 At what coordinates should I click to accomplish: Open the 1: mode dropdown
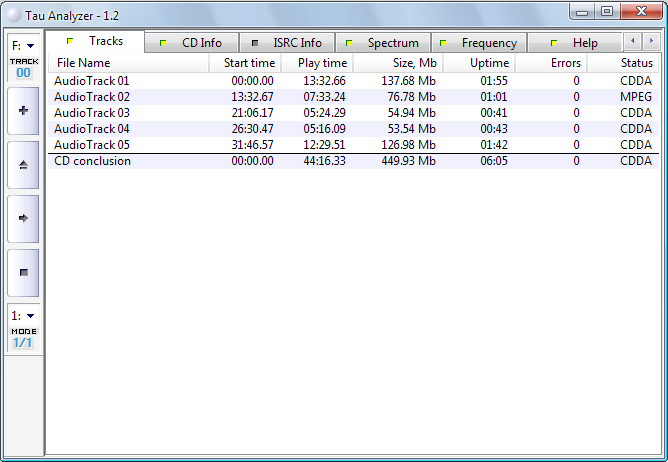[x=23, y=315]
